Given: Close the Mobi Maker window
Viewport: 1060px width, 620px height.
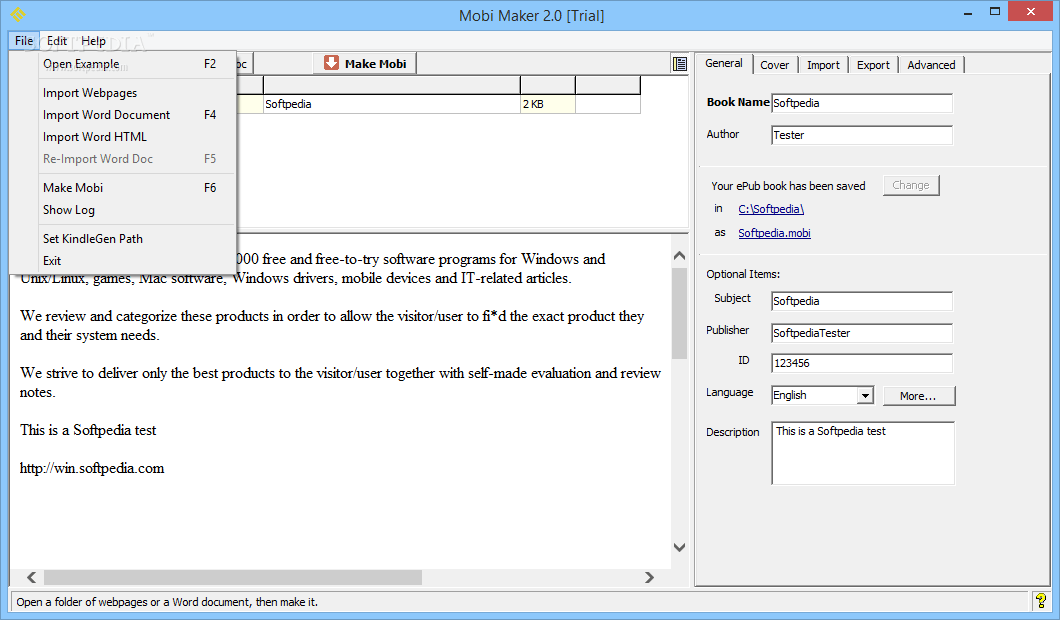Looking at the screenshot, I should click(x=1031, y=11).
